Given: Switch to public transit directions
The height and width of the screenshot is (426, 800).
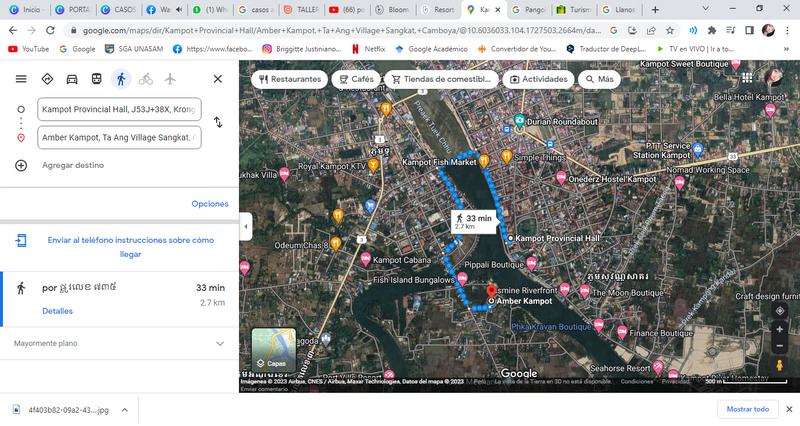Looking at the screenshot, I should (96, 79).
